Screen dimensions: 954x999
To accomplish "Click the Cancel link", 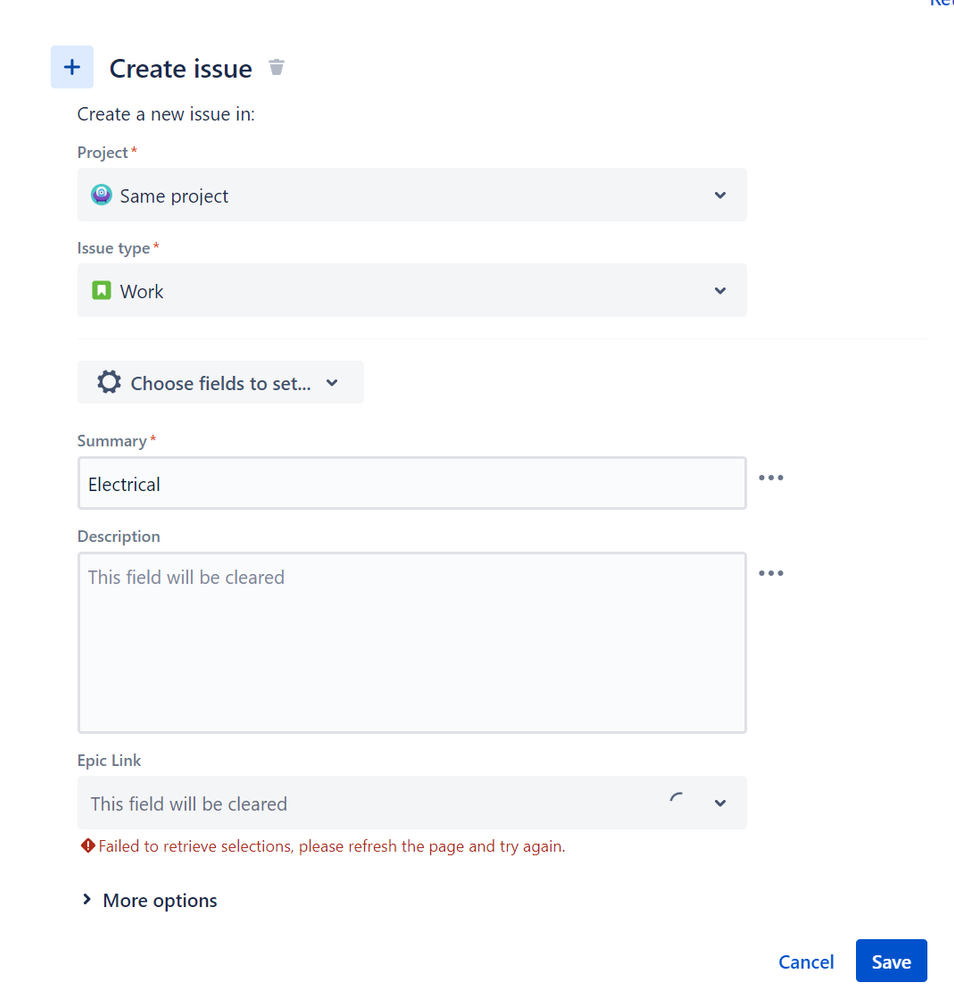I will point(806,962).
